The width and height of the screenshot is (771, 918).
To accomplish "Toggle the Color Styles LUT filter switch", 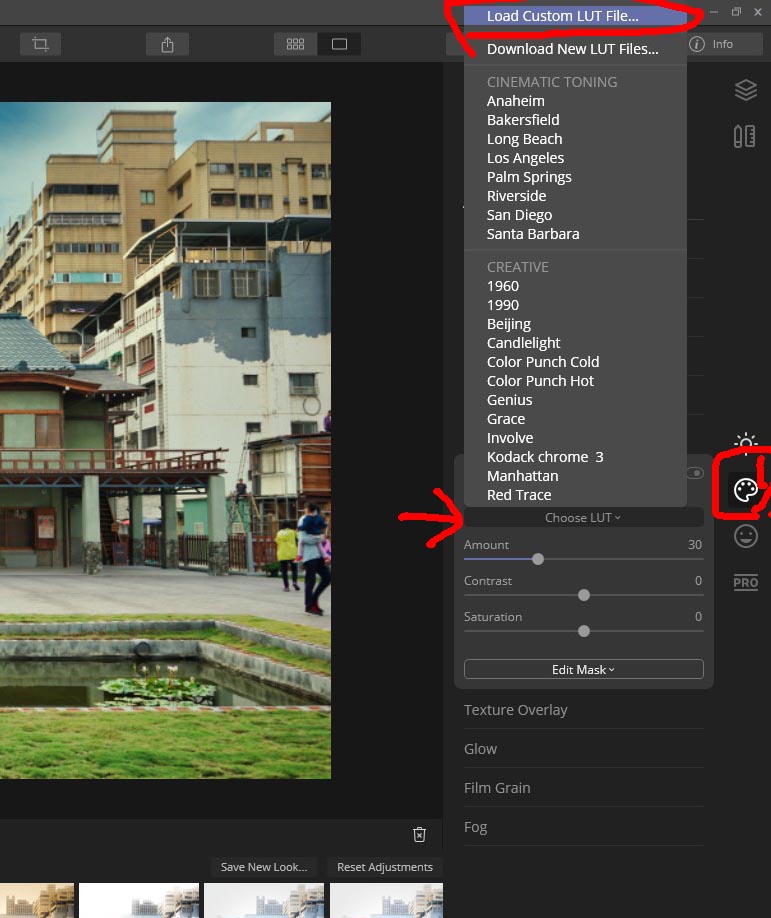I will coord(694,473).
